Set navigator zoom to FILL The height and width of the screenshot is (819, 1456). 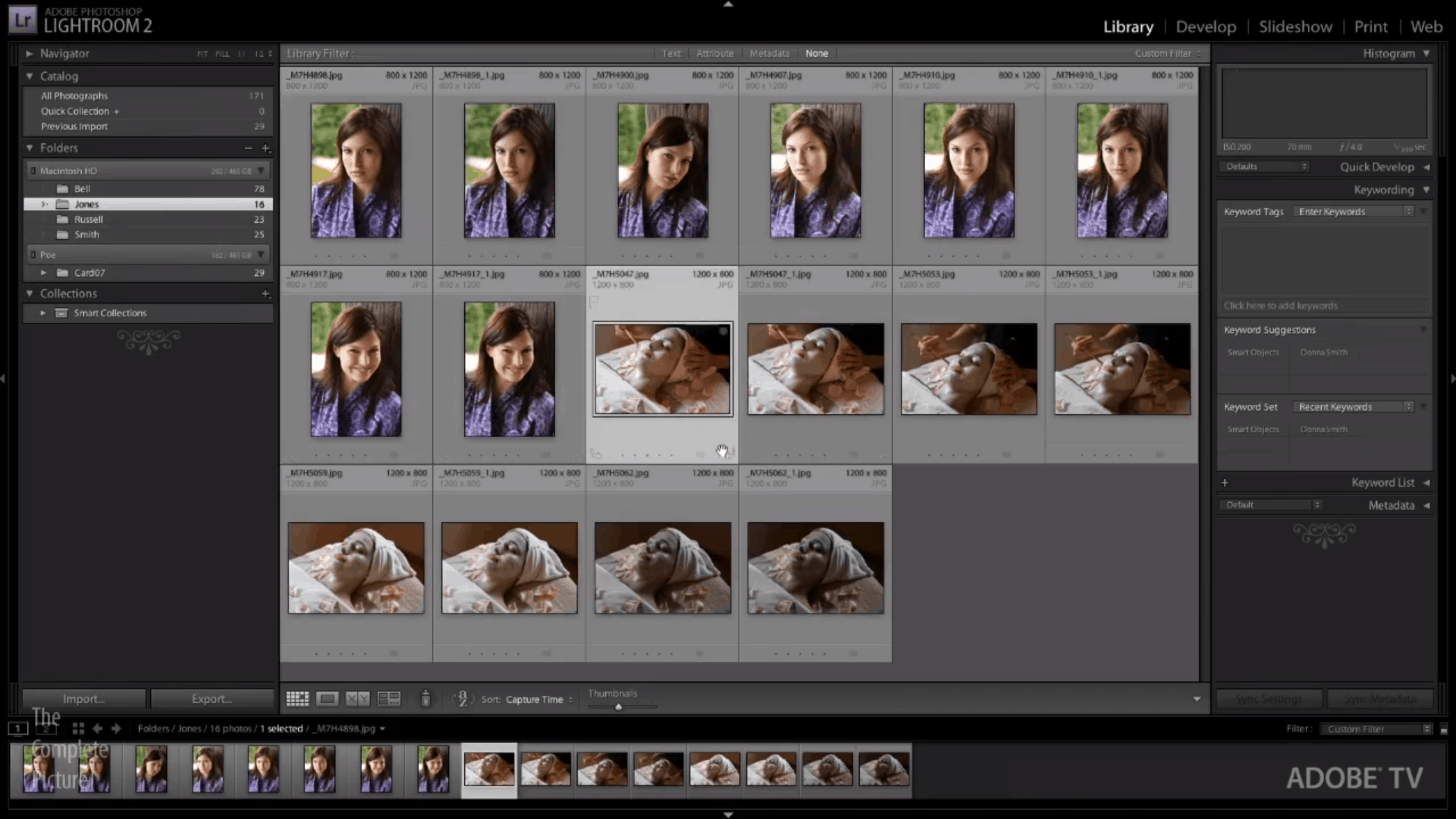tap(222, 54)
